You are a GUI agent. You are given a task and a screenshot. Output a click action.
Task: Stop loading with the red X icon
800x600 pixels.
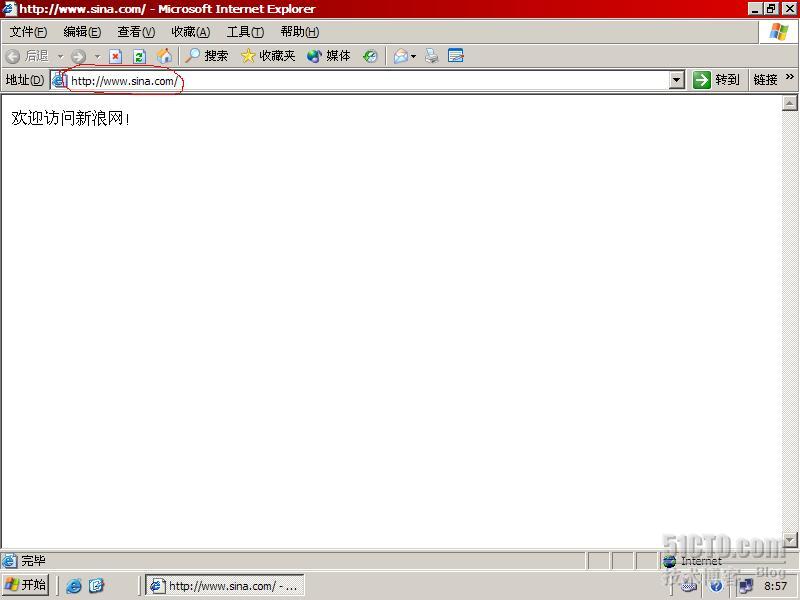tap(116, 56)
